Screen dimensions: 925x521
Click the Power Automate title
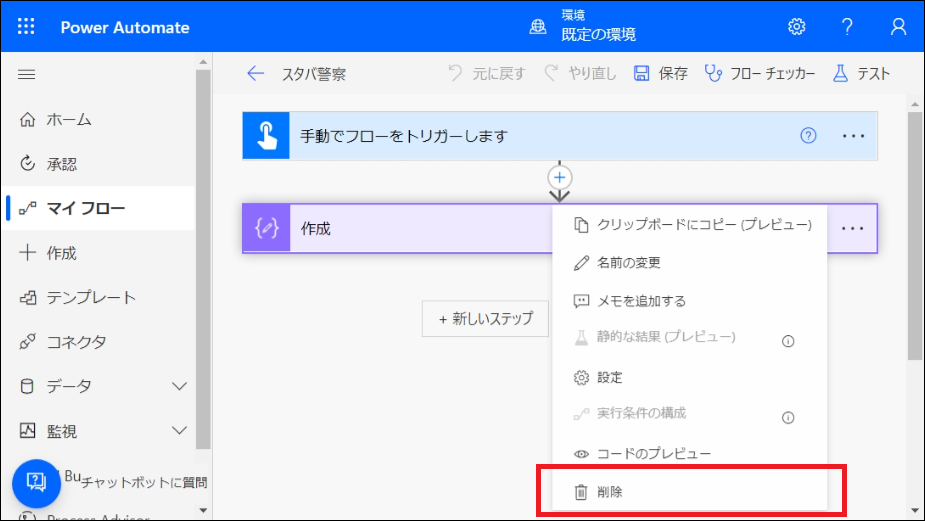pos(125,27)
